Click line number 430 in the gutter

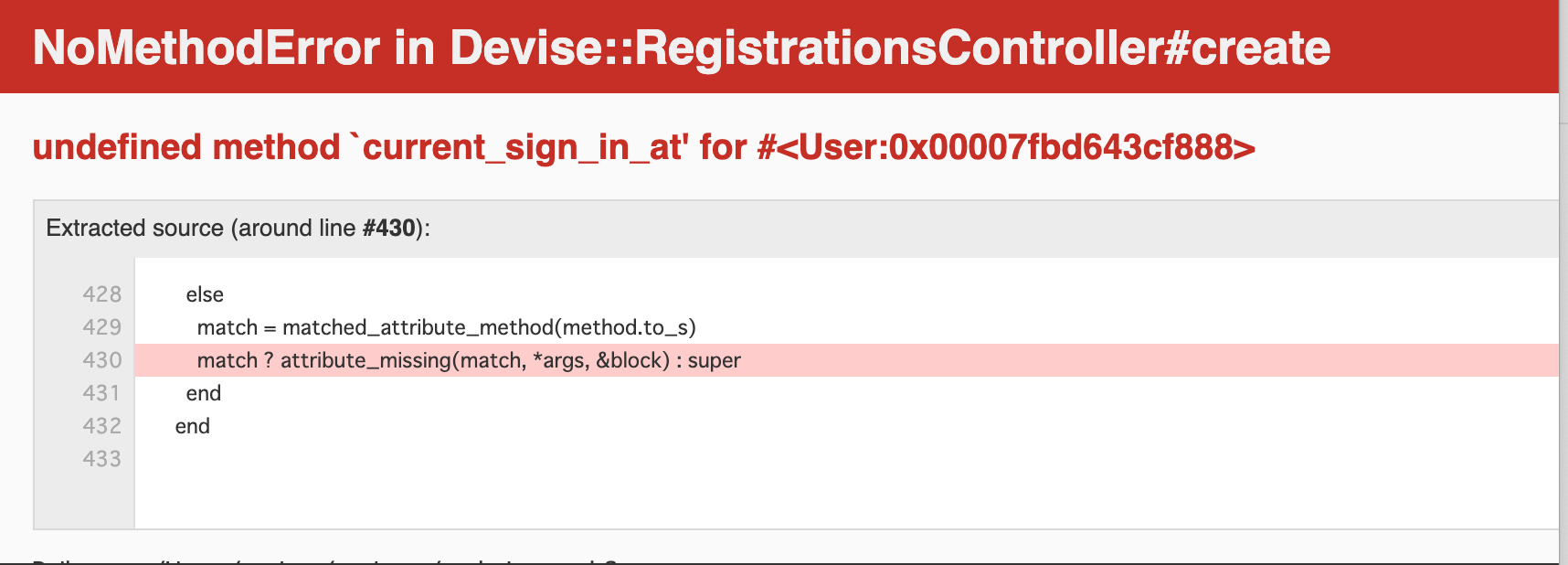(x=101, y=360)
